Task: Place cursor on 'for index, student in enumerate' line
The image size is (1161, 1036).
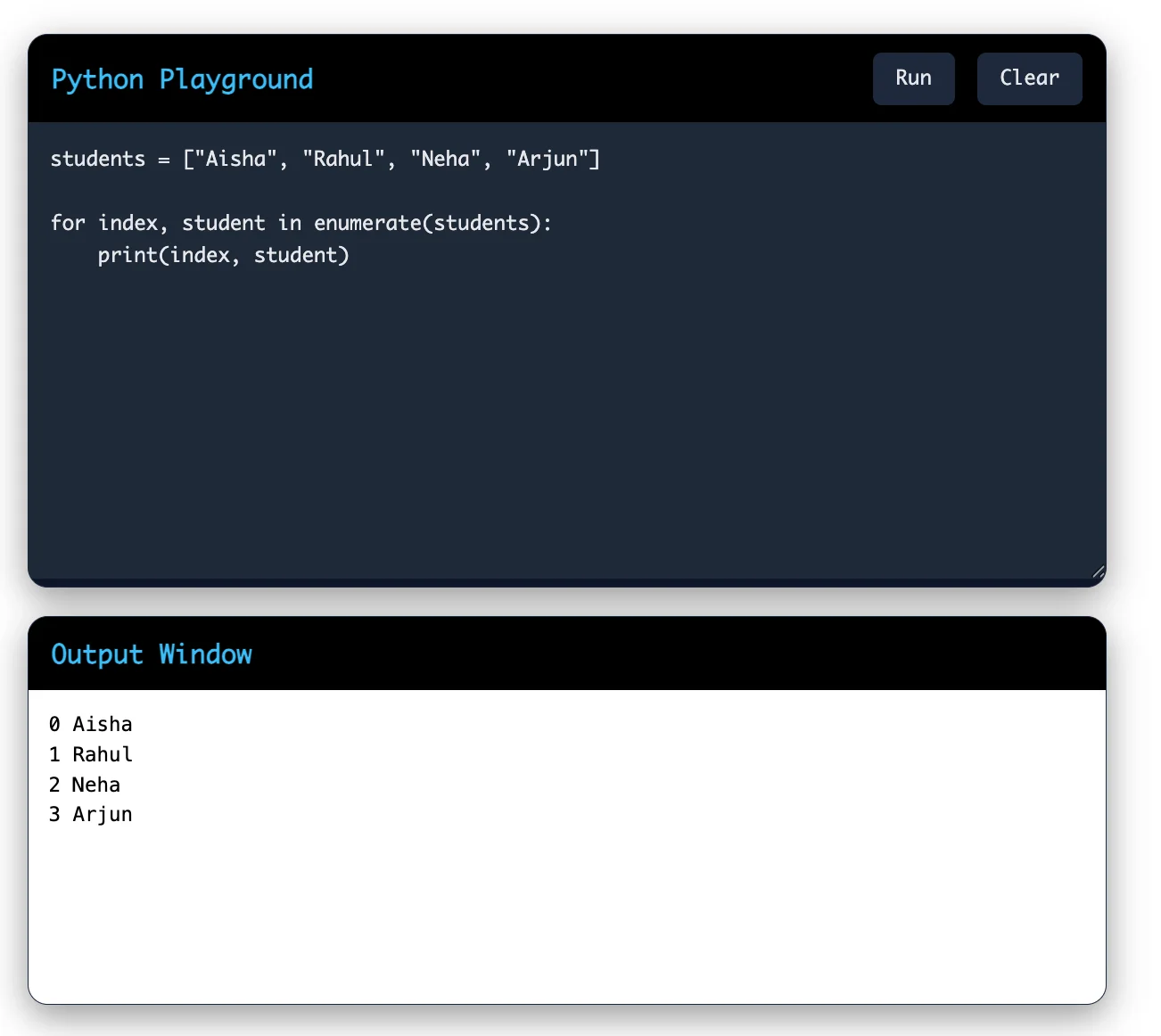Action: point(301,223)
